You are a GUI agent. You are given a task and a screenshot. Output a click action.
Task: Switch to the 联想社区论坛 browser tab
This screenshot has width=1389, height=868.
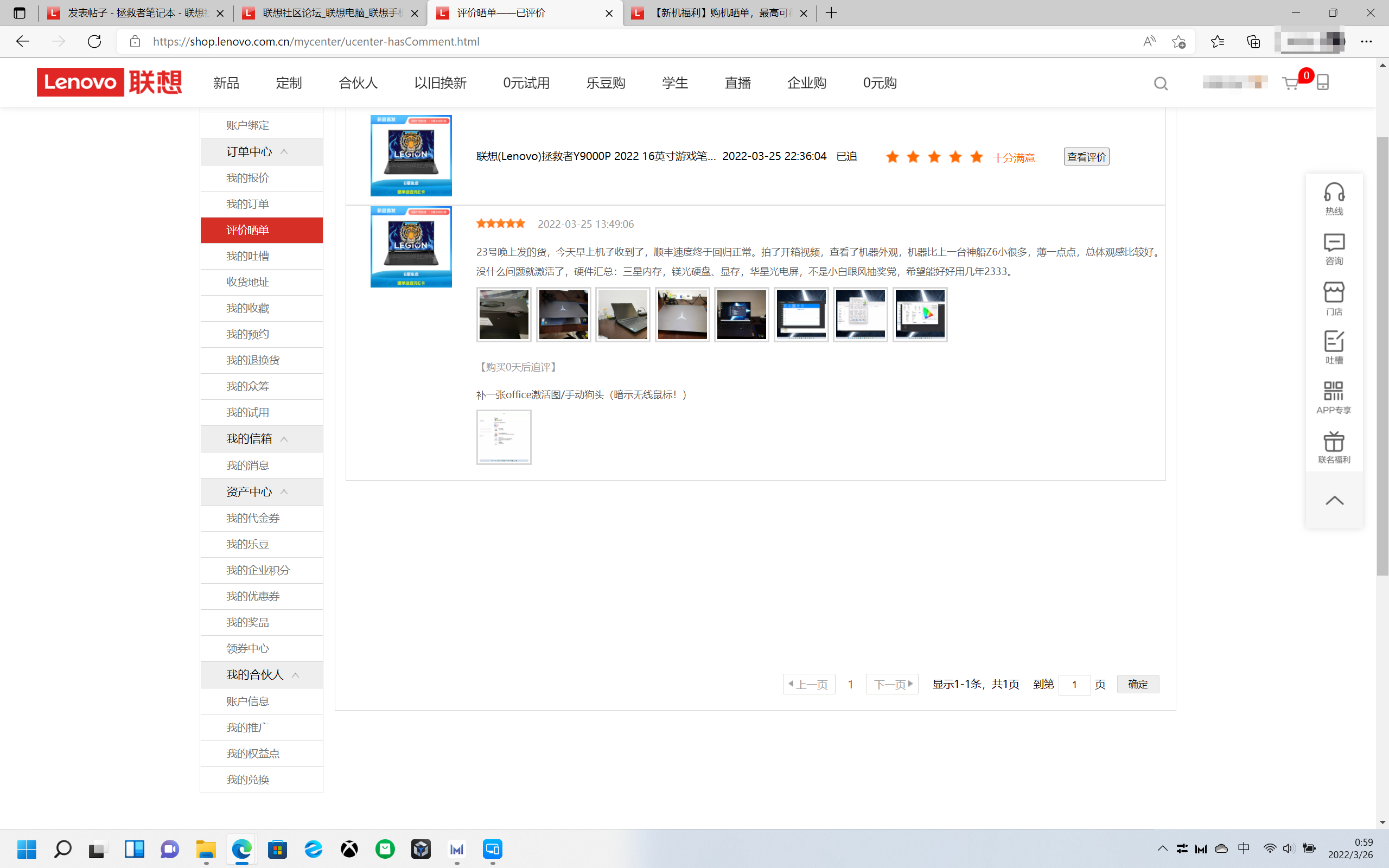click(330, 12)
